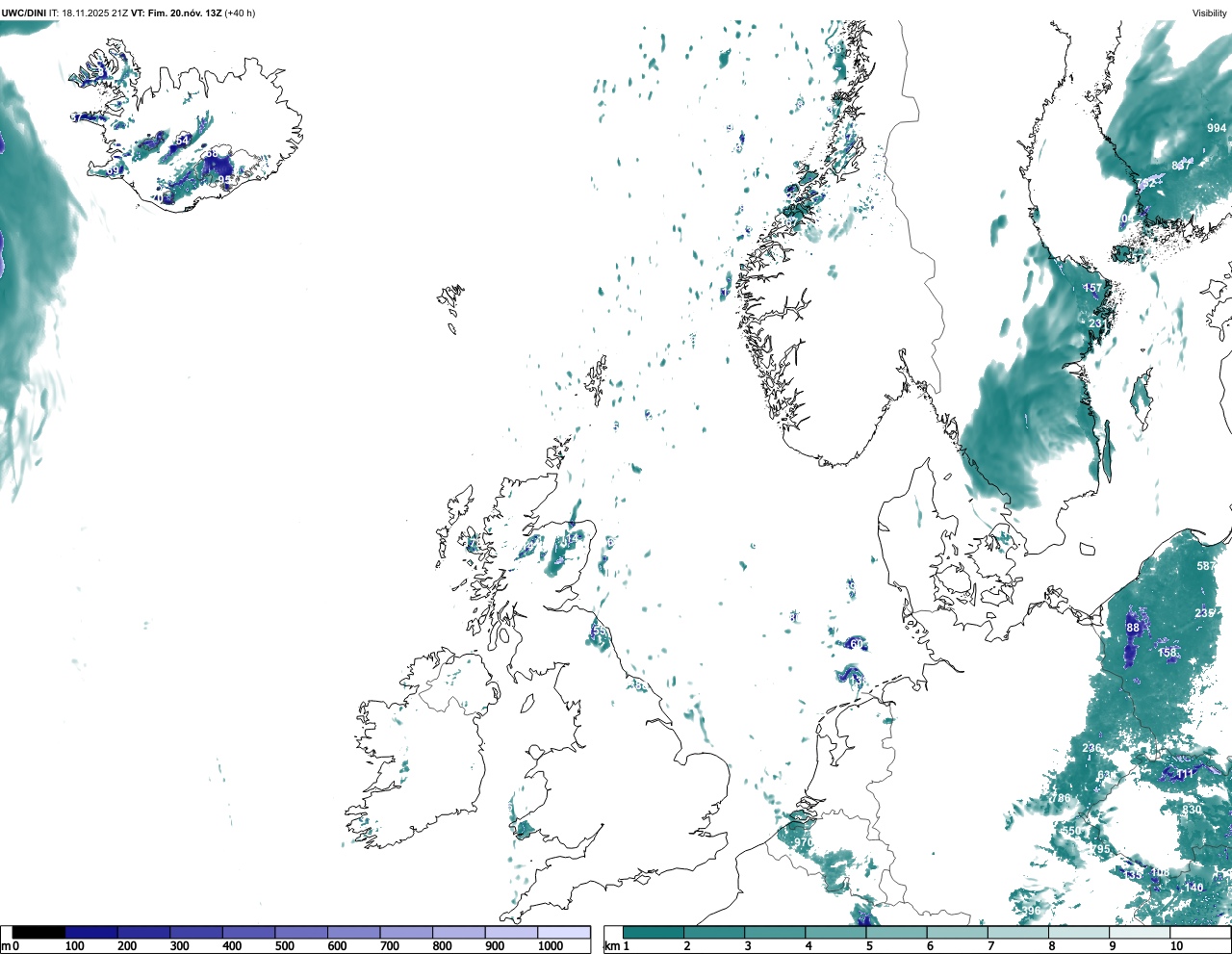Click the '1000' tick on the metre scale
1232x954 pixels.
pos(551,946)
